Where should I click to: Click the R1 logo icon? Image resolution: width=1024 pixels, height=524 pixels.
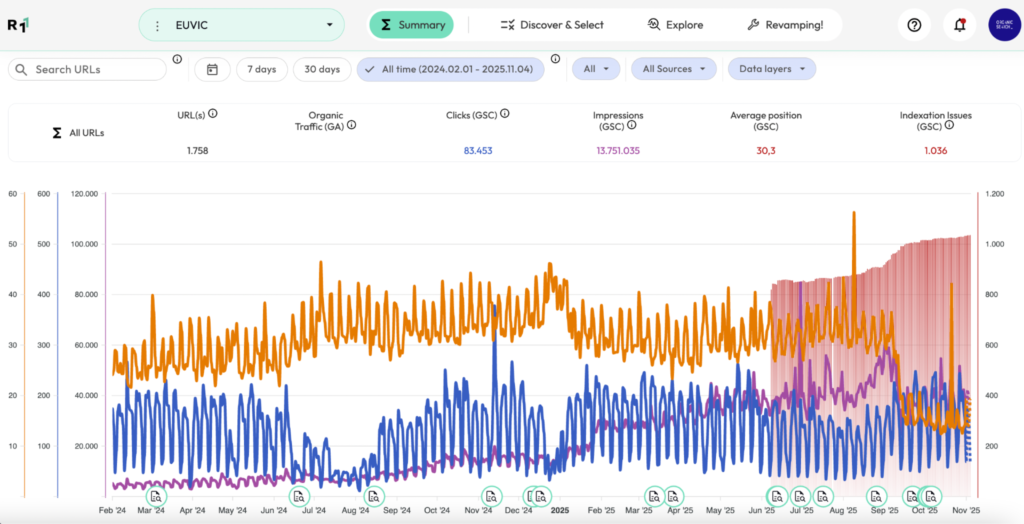[18, 25]
